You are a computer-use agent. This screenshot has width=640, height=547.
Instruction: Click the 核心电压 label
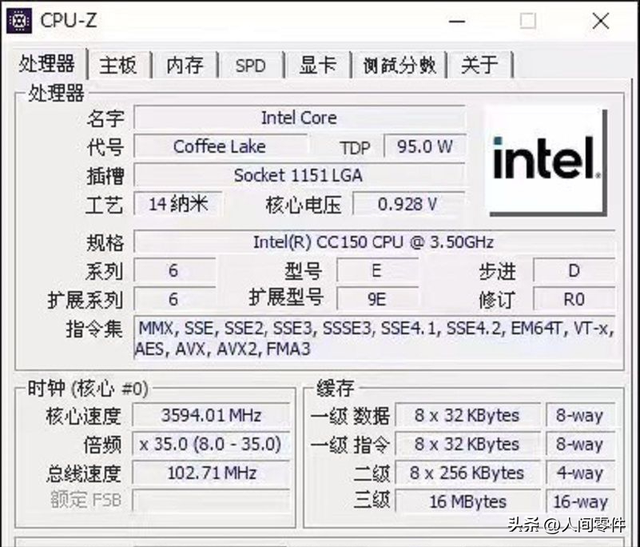(x=303, y=205)
